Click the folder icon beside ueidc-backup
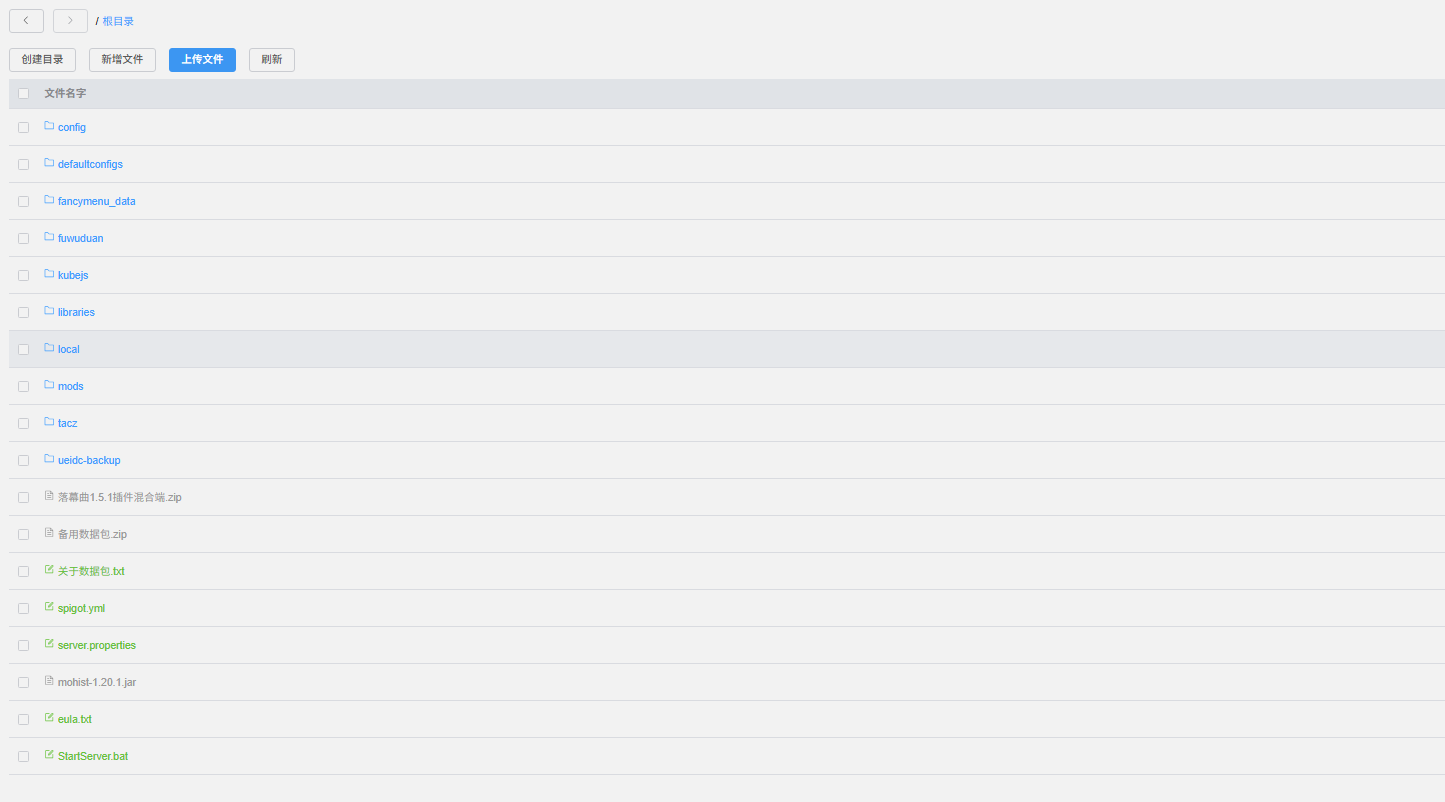Image resolution: width=1445 pixels, height=802 pixels. [49, 459]
